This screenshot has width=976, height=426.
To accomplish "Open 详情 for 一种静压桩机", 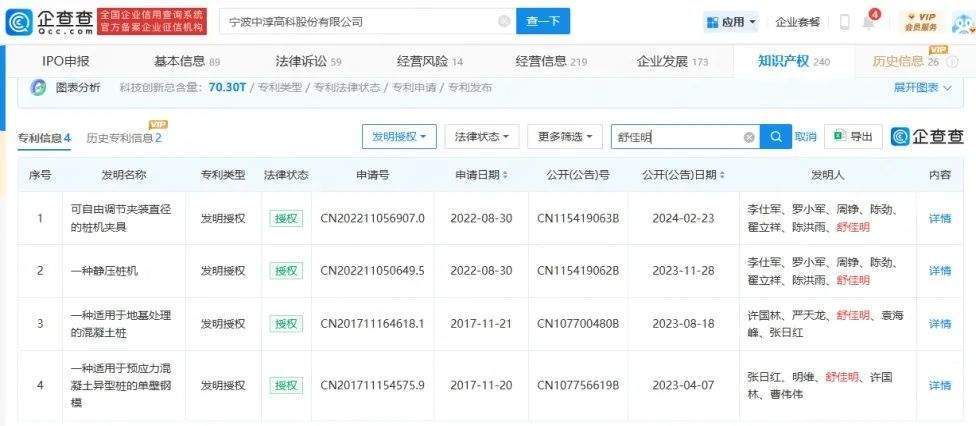I will (x=940, y=271).
